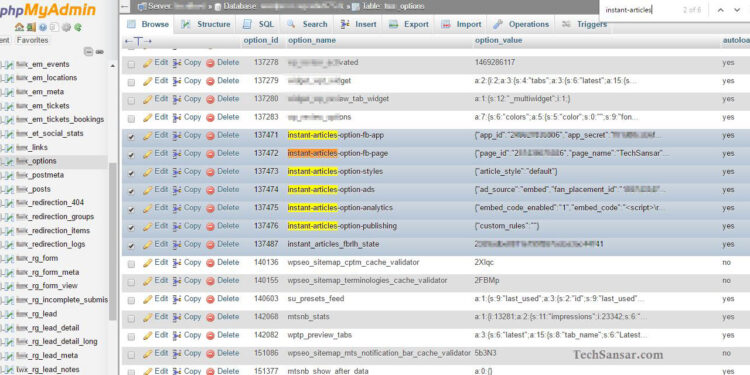This screenshot has width=750, height=375.
Task: Open navigation panel settings gear icon
Action: tap(66, 27)
